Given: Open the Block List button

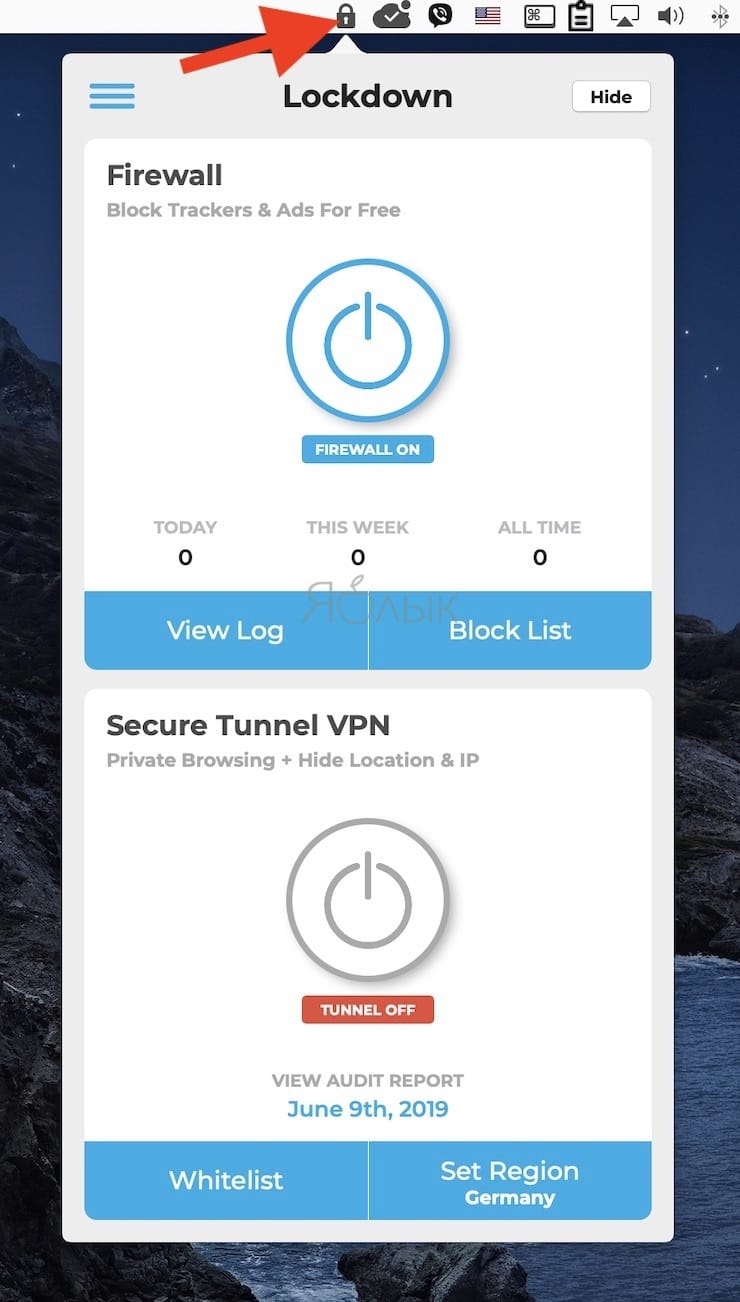Looking at the screenshot, I should 510,630.
